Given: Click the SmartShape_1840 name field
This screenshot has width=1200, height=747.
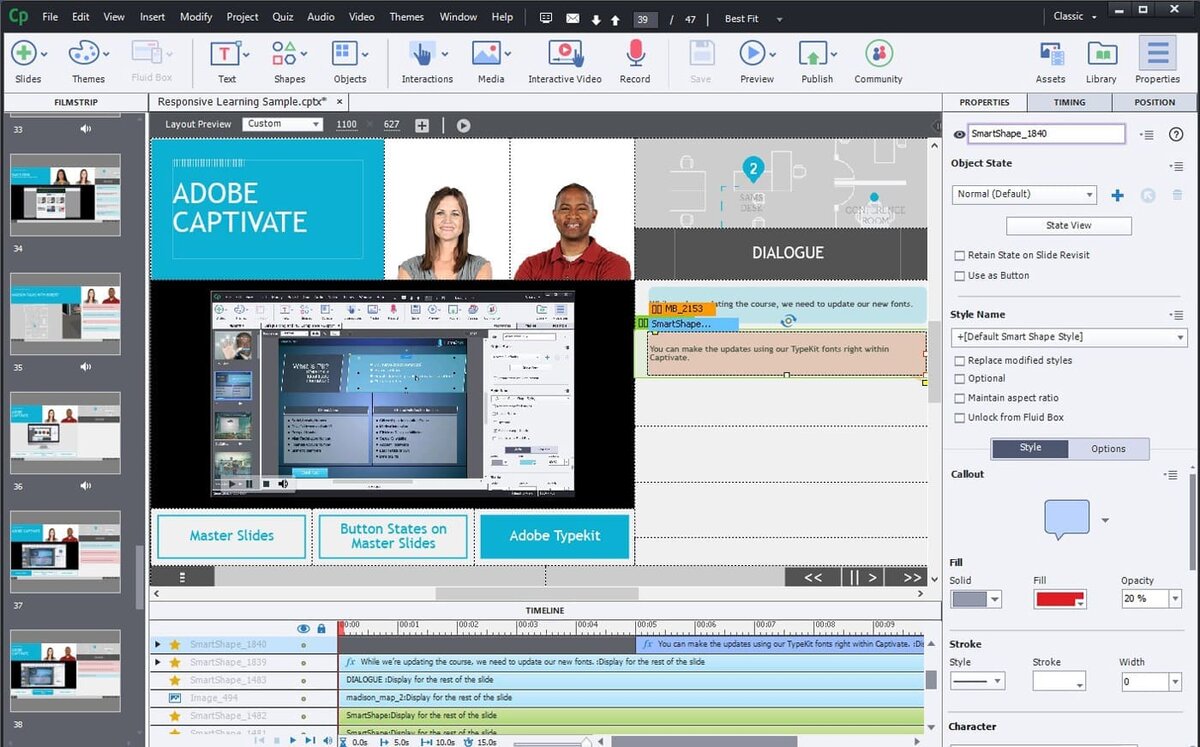Looking at the screenshot, I should (x=1046, y=134).
